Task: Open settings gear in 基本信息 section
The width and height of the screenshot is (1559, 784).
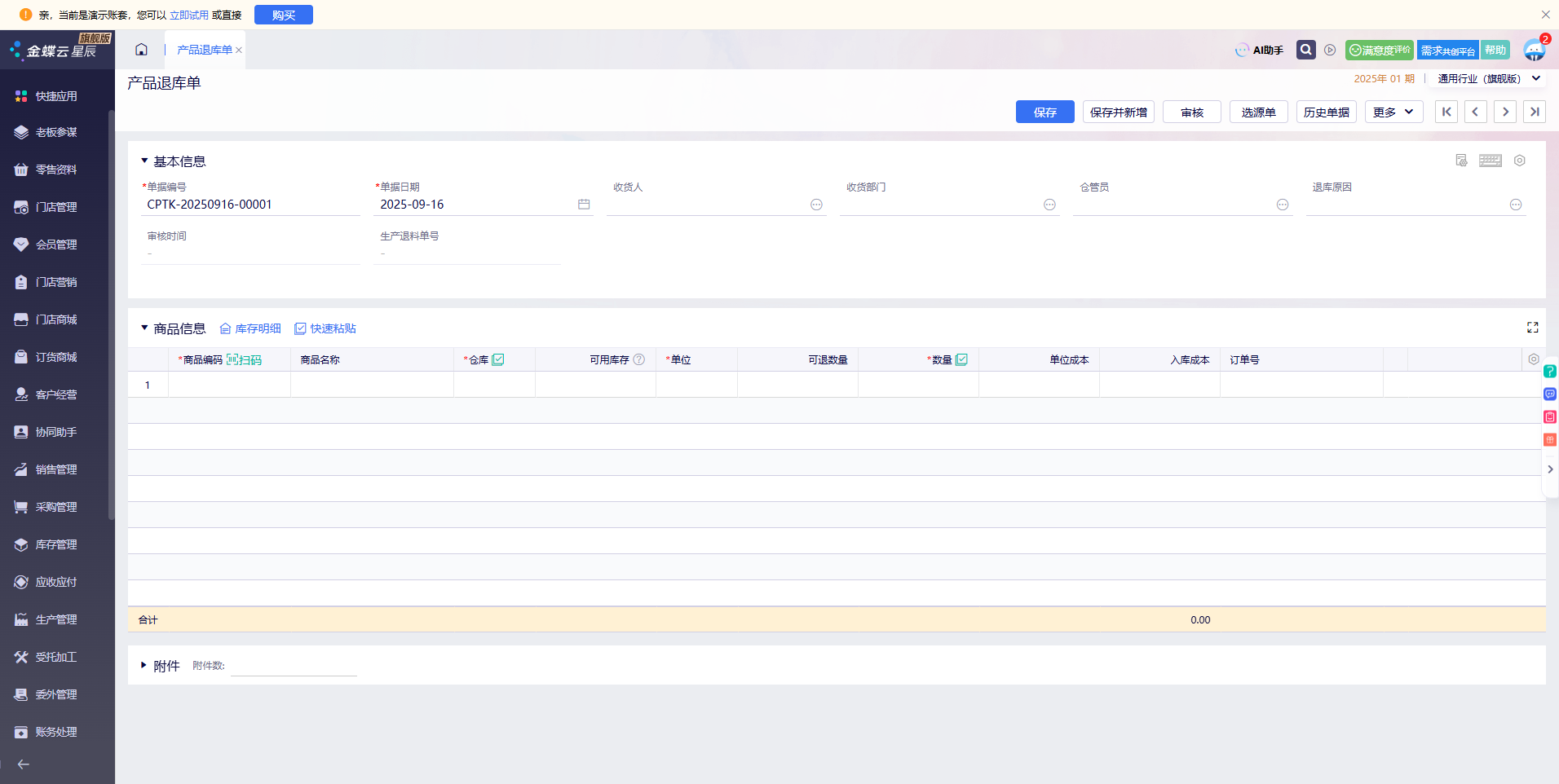Action: [x=1519, y=161]
